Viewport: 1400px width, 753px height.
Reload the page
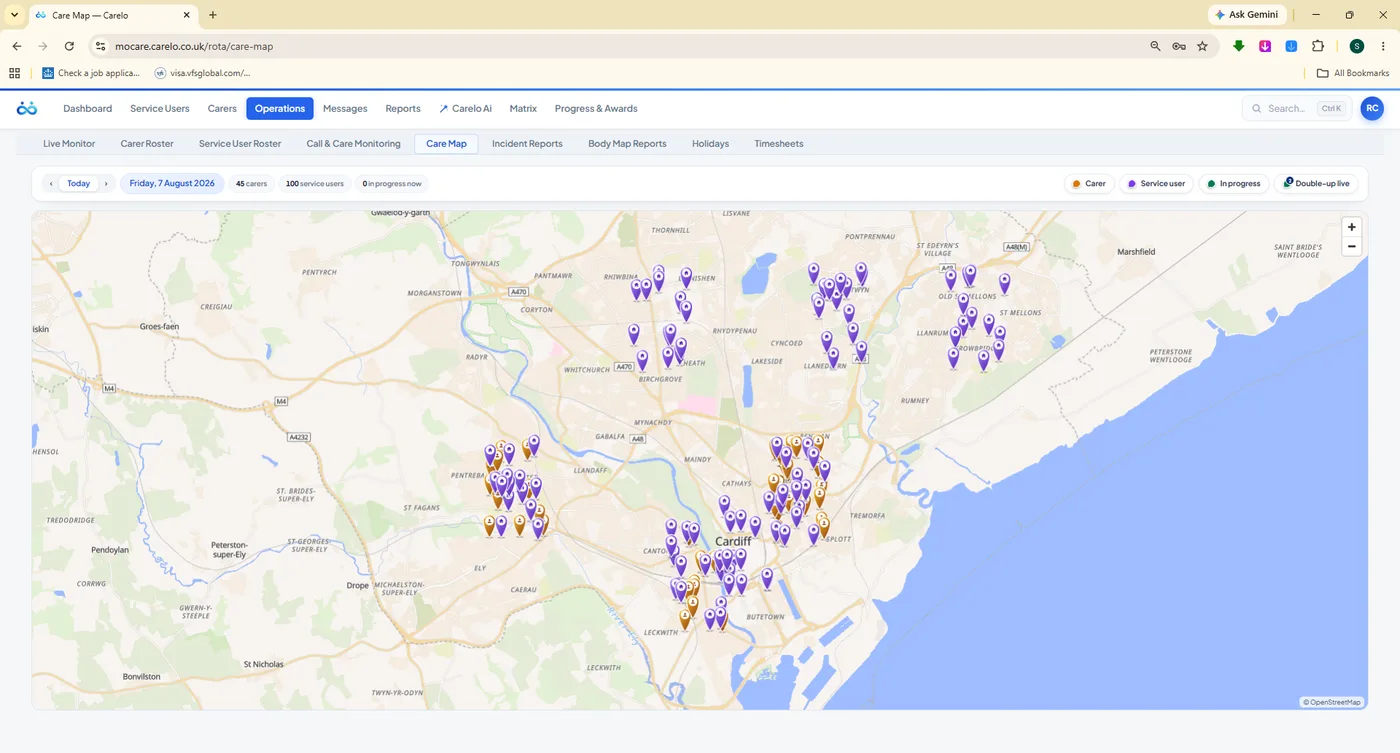[x=69, y=46]
